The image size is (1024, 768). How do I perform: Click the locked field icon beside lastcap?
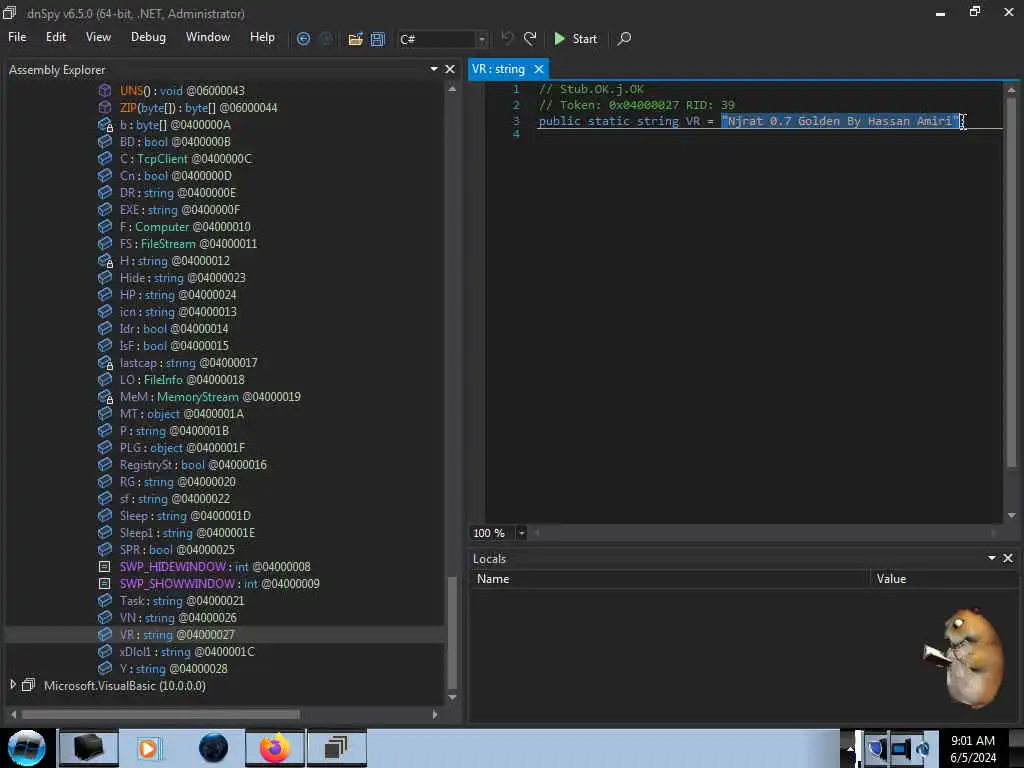[104, 362]
